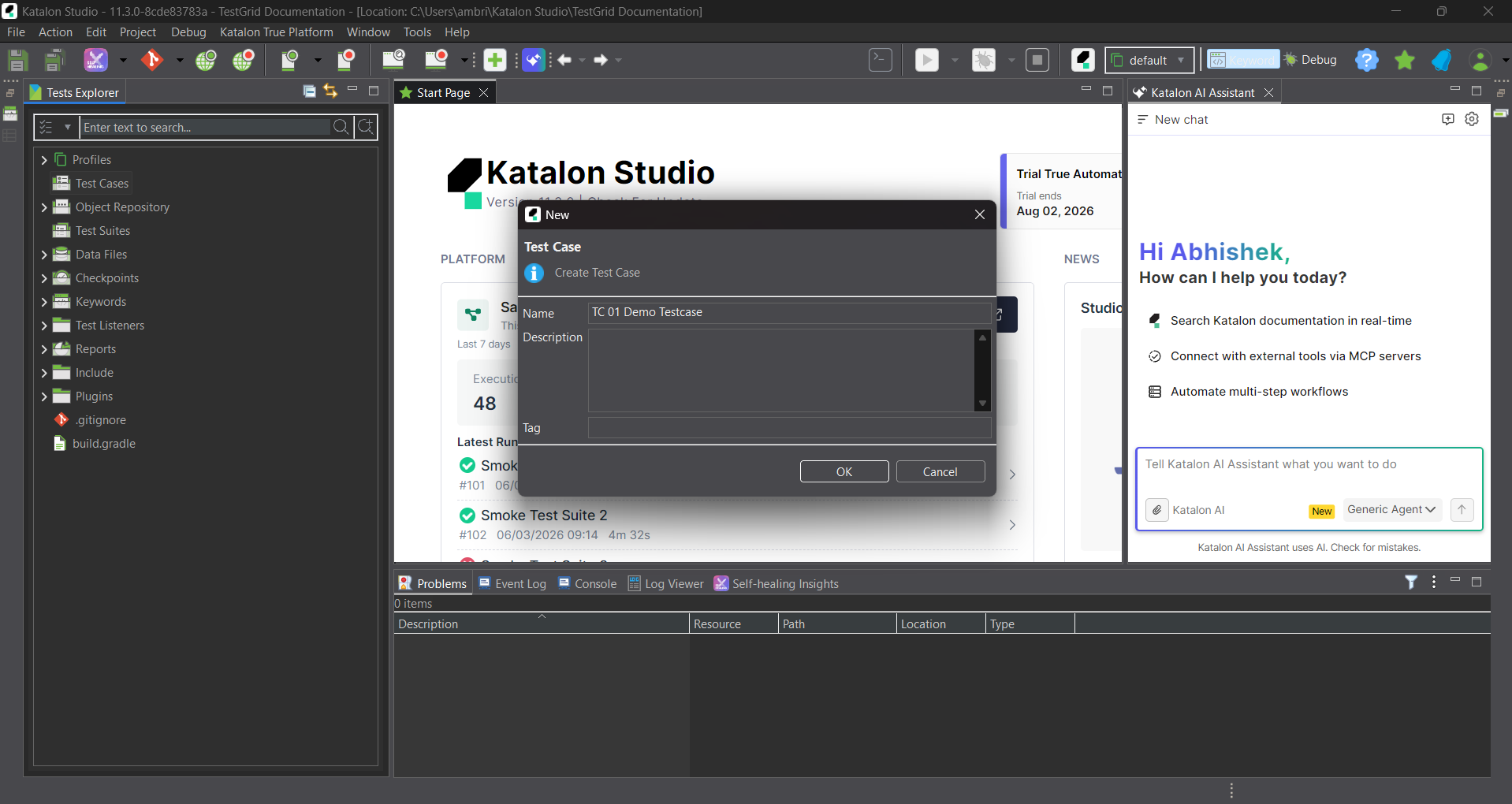This screenshot has height=804, width=1512.
Task: Expand the Profiles tree node
Action: 44,160
